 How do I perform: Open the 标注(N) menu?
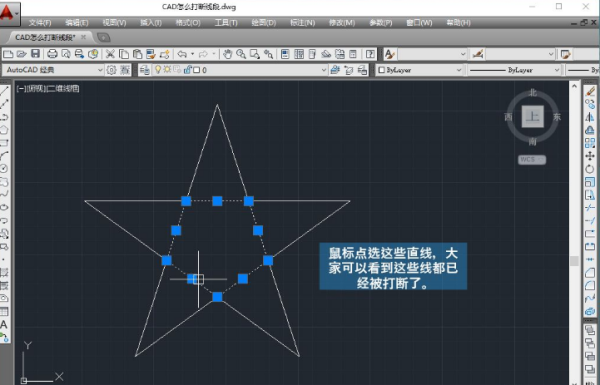[302, 23]
